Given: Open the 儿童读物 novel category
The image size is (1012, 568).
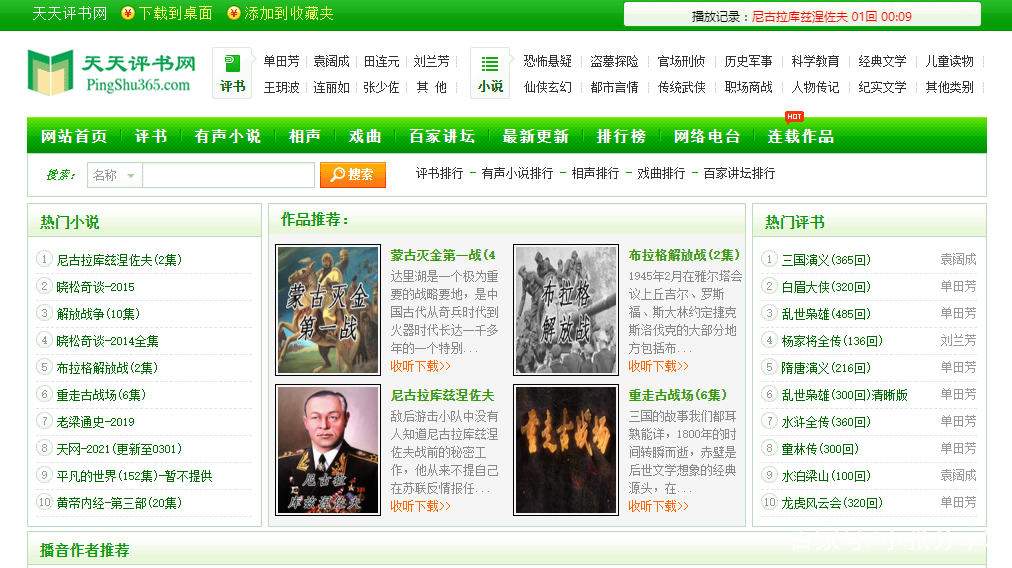Looking at the screenshot, I should tap(949, 61).
